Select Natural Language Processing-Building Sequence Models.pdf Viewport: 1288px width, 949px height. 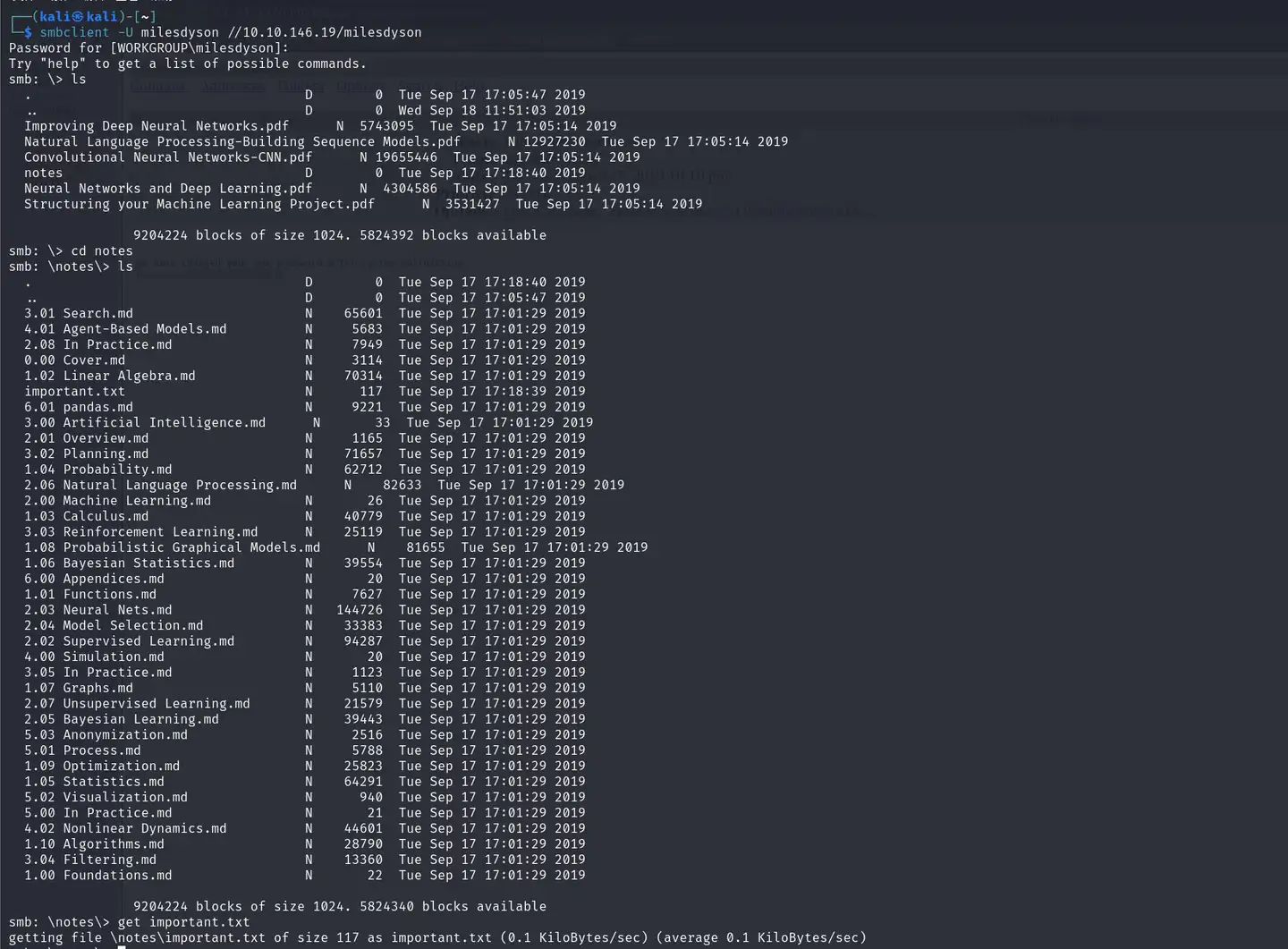click(242, 141)
